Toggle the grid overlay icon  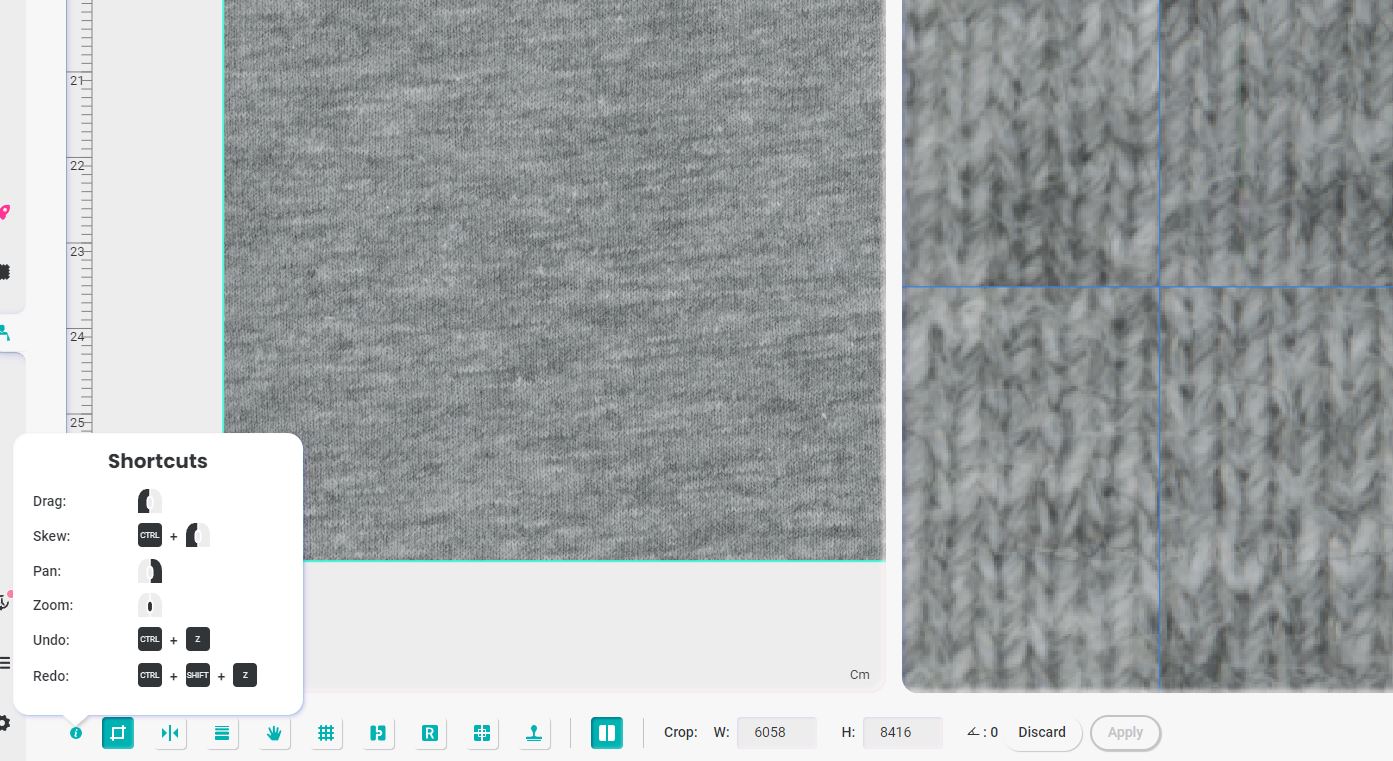pyautogui.click(x=326, y=733)
